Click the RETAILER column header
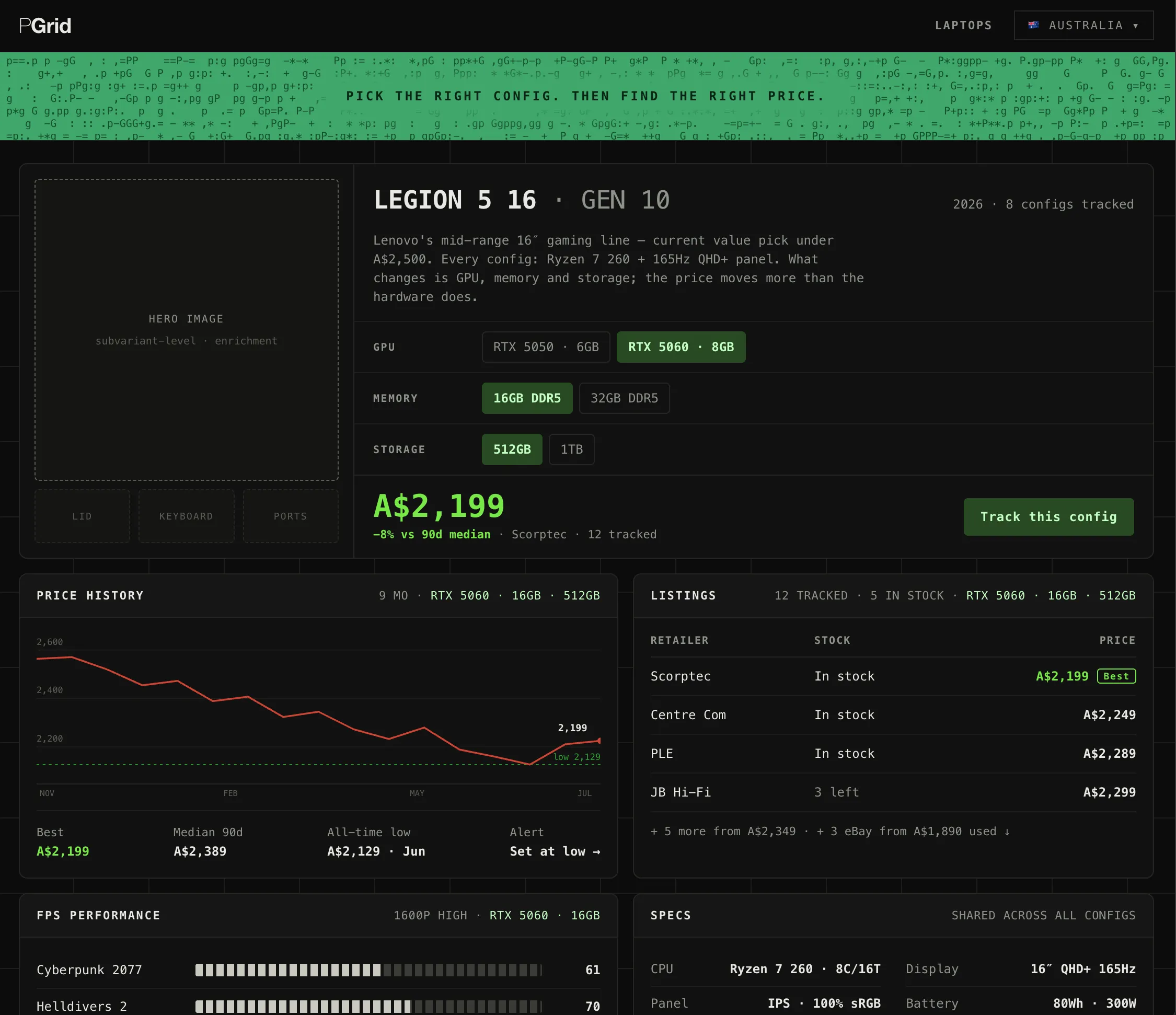The image size is (1176, 1015). point(679,640)
